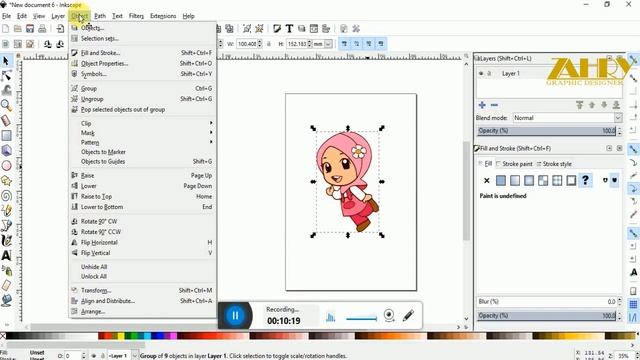Click the remove layer minus icon
Screen dimensions: 640x360
coord(494,105)
